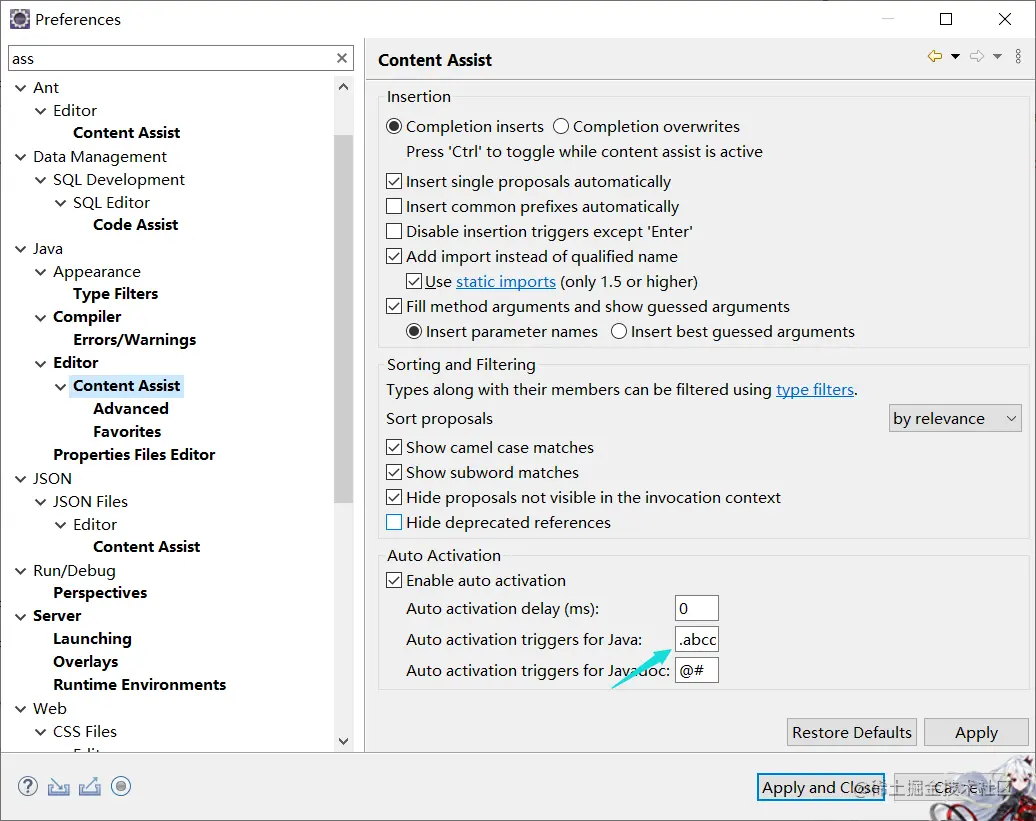1036x821 pixels.
Task: Open the type filters link
Action: click(x=815, y=390)
